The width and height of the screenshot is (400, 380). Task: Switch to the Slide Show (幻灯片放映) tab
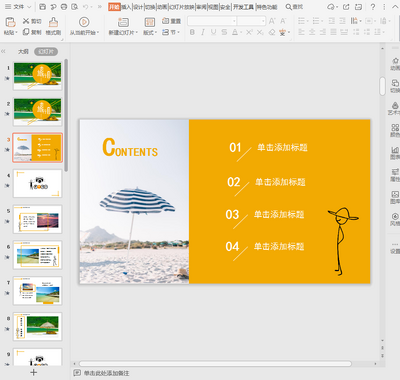(x=182, y=7)
